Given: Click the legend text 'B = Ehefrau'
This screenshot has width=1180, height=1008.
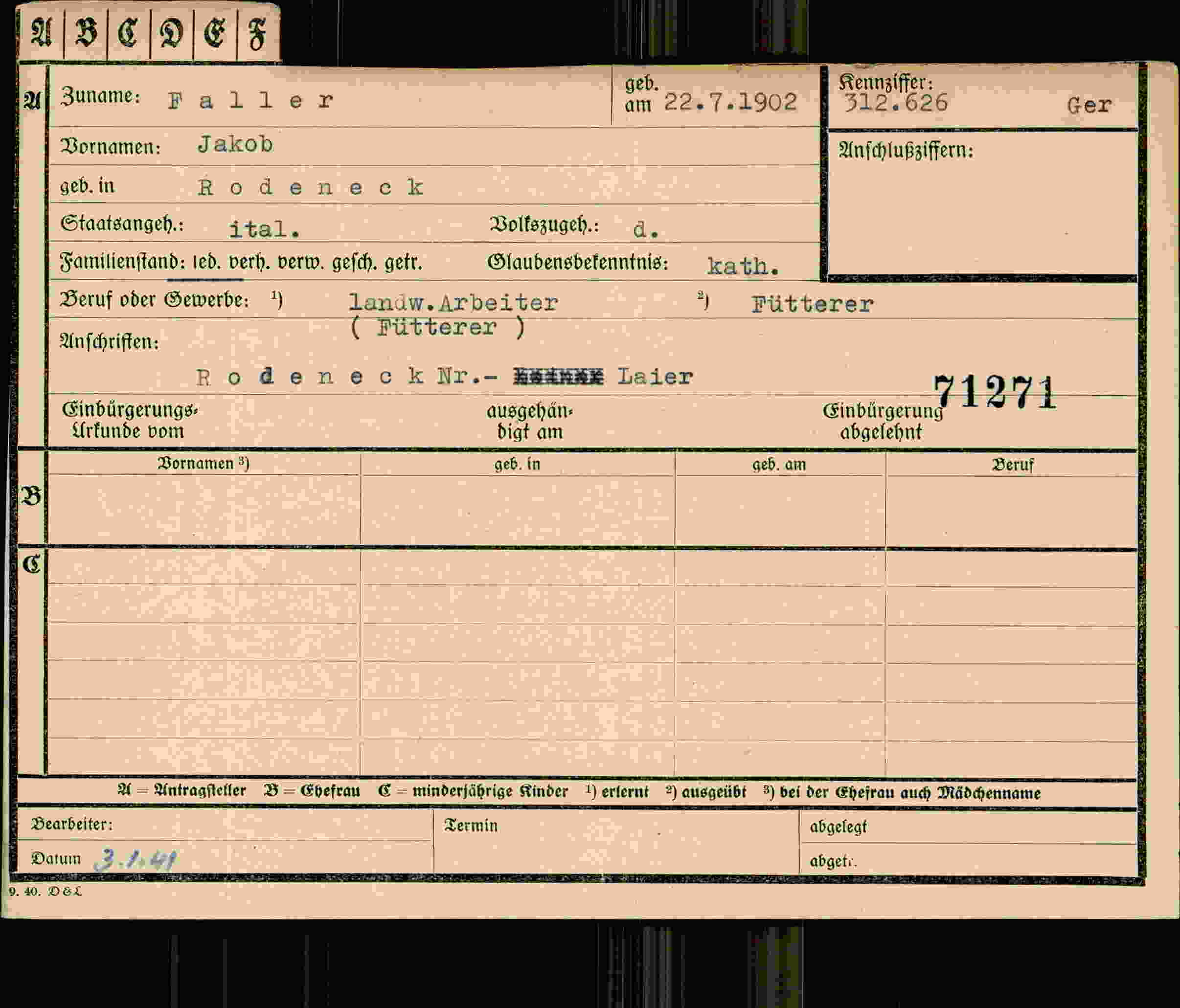Looking at the screenshot, I should pos(312,791).
